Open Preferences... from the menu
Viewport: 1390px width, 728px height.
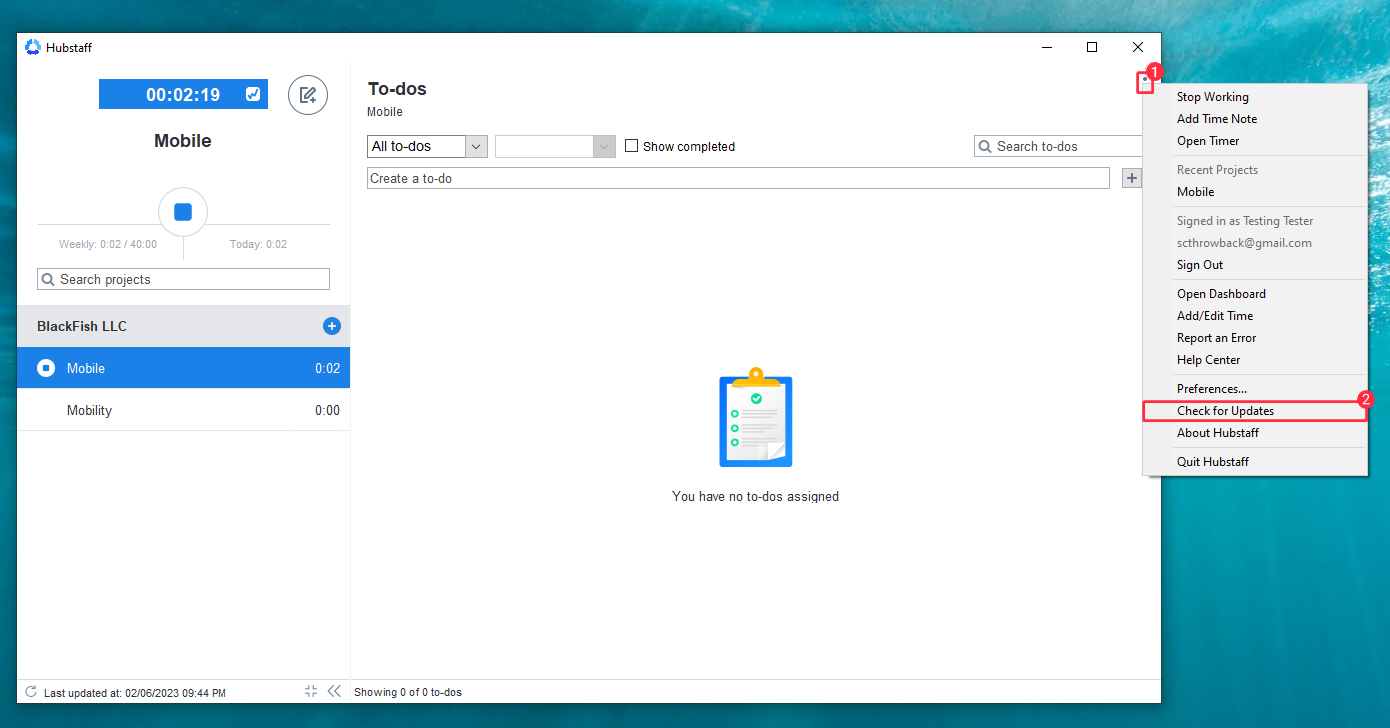point(1255,389)
